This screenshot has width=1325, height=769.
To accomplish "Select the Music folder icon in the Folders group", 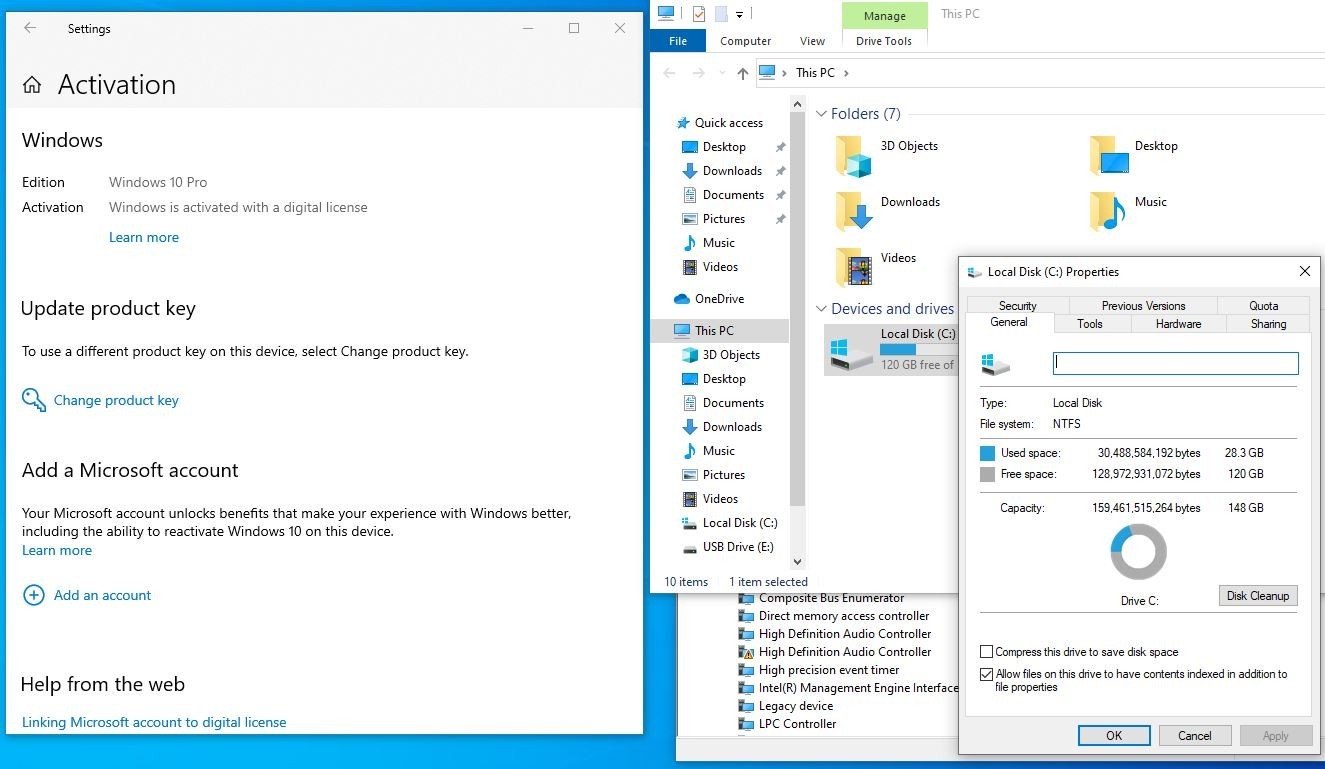I will 1107,211.
